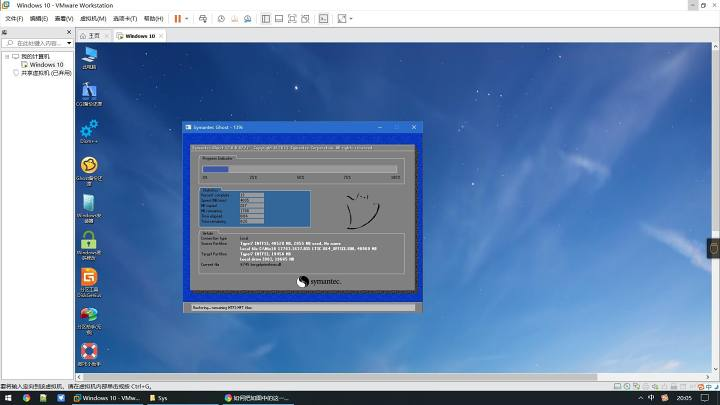Select the This PC desktop icon

[x=89, y=58]
